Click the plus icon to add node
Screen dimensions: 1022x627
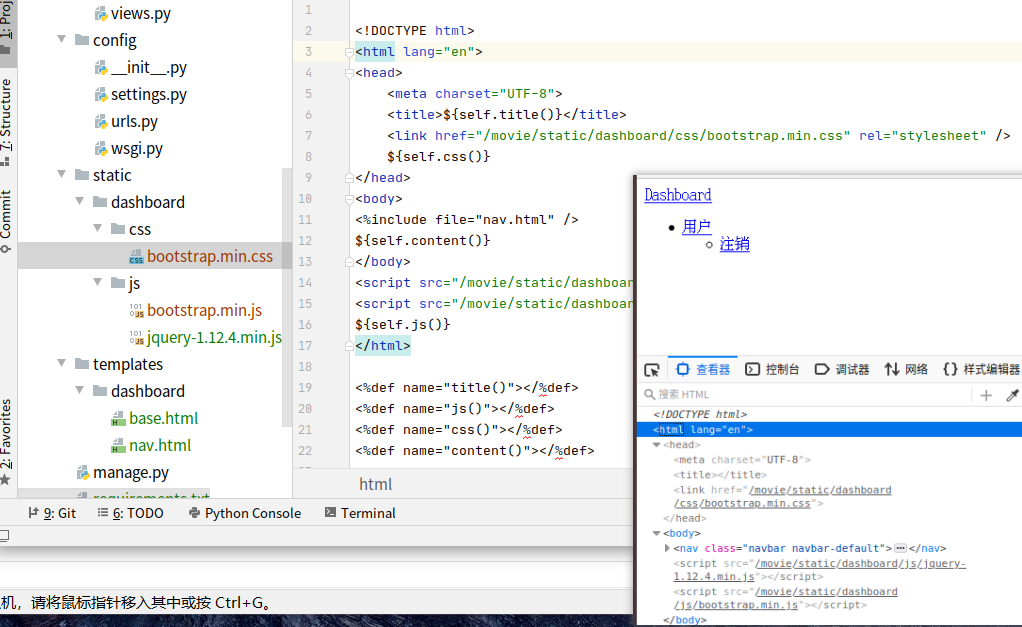click(x=986, y=395)
